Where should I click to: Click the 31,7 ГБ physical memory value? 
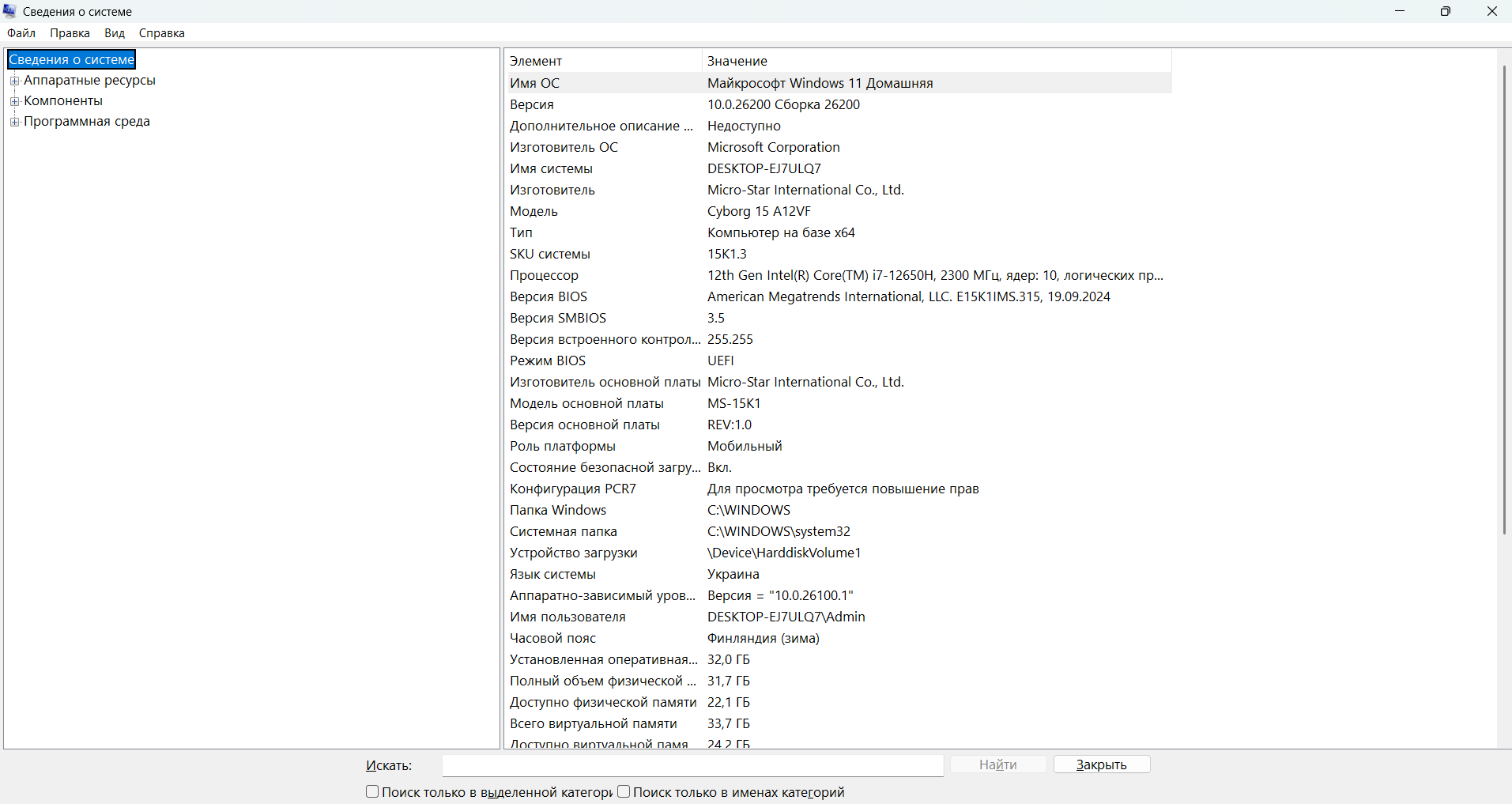coord(729,681)
